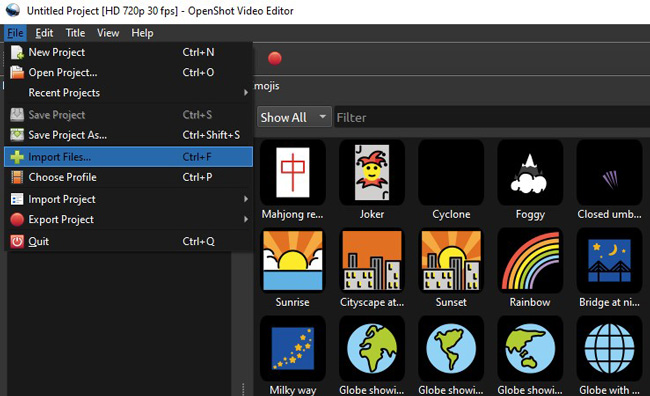The image size is (650, 396).
Task: Choose Open Project... menu entry
Action: pos(129,73)
